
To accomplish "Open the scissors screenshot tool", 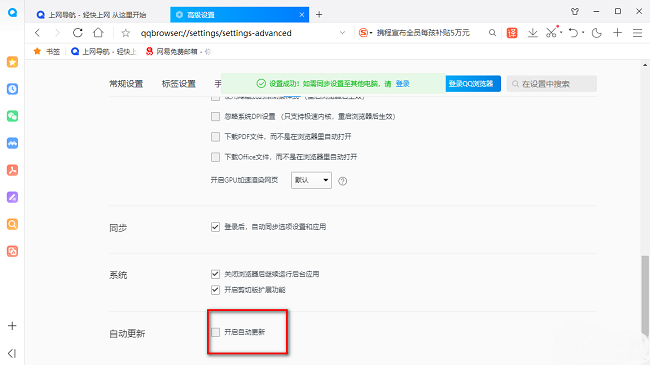I will [x=551, y=32].
